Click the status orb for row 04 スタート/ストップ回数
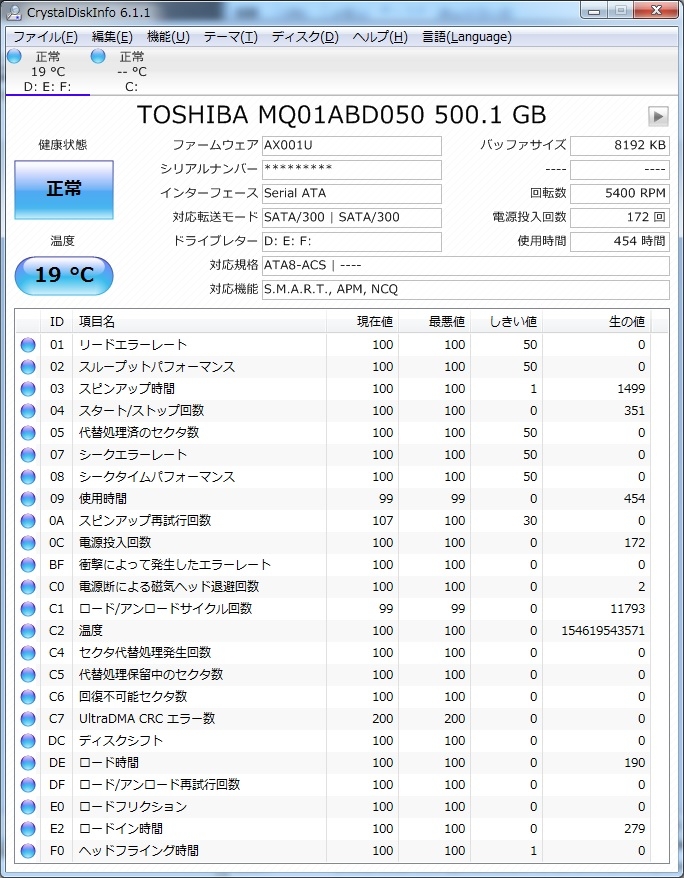 point(28,411)
